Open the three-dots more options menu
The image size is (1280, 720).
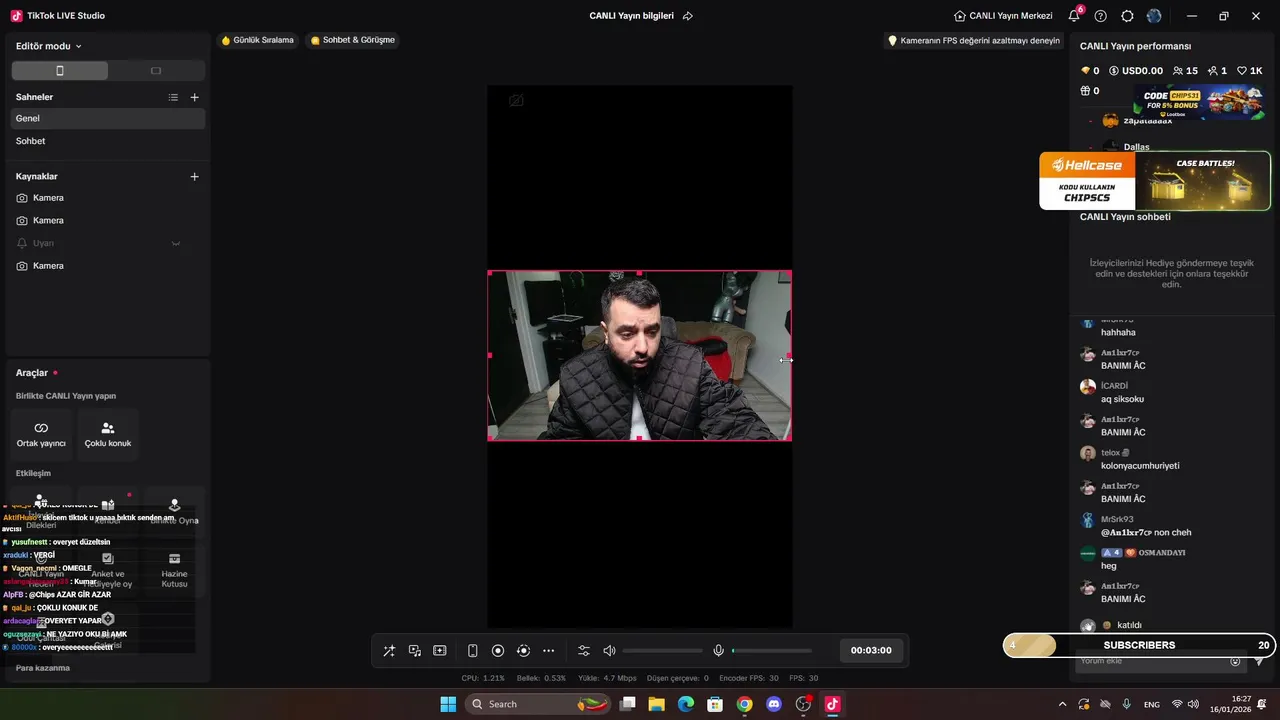pyautogui.click(x=548, y=651)
